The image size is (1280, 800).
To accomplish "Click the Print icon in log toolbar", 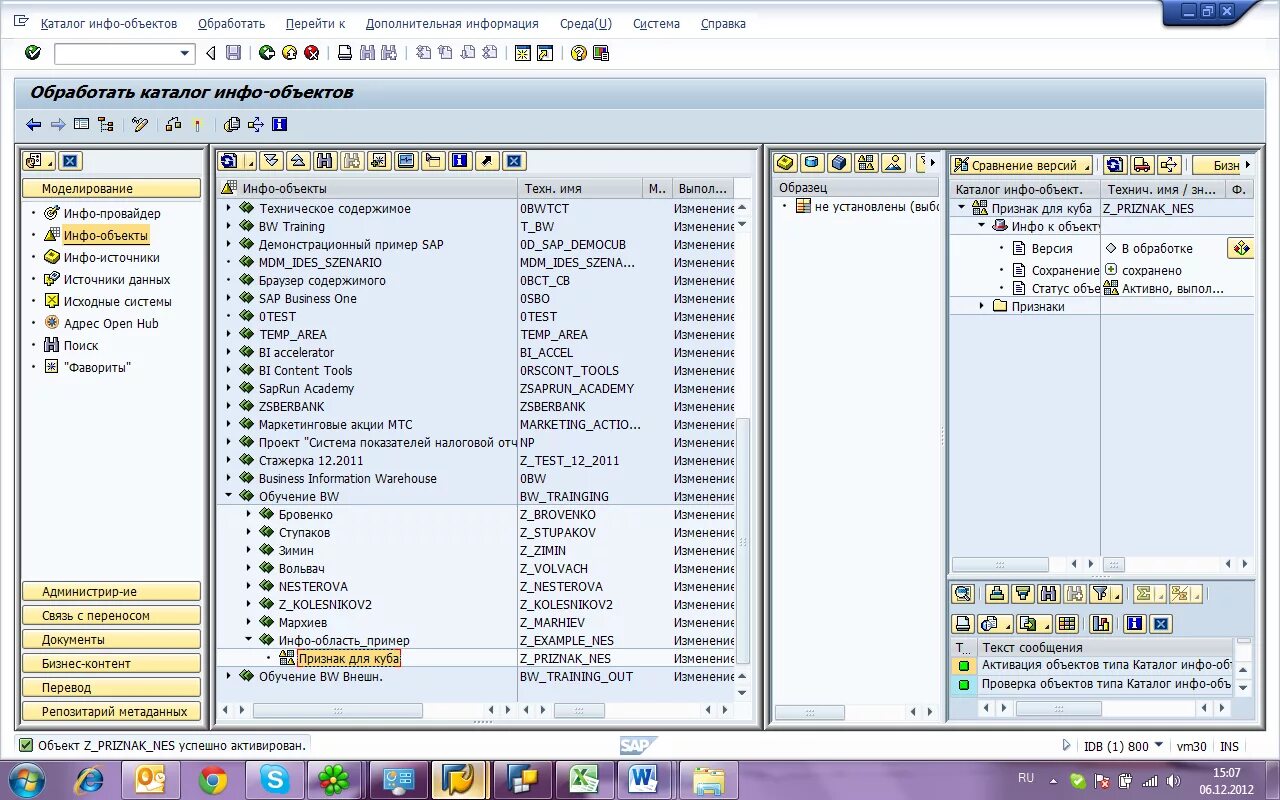I will tap(963, 624).
